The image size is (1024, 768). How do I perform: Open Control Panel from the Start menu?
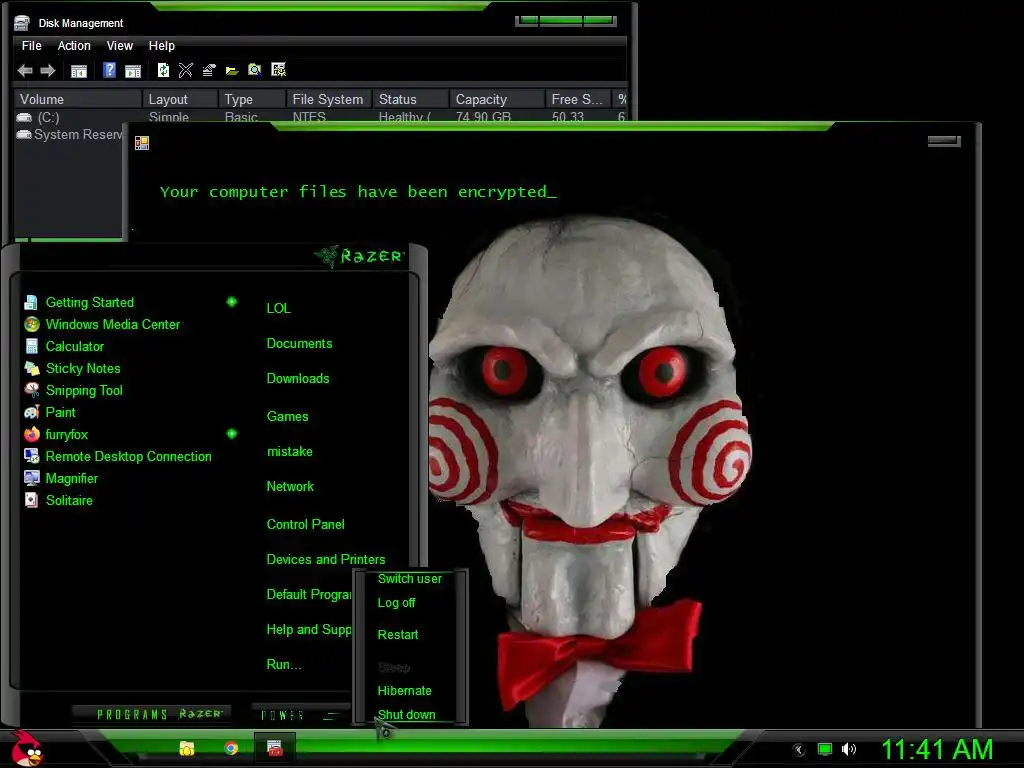point(305,524)
